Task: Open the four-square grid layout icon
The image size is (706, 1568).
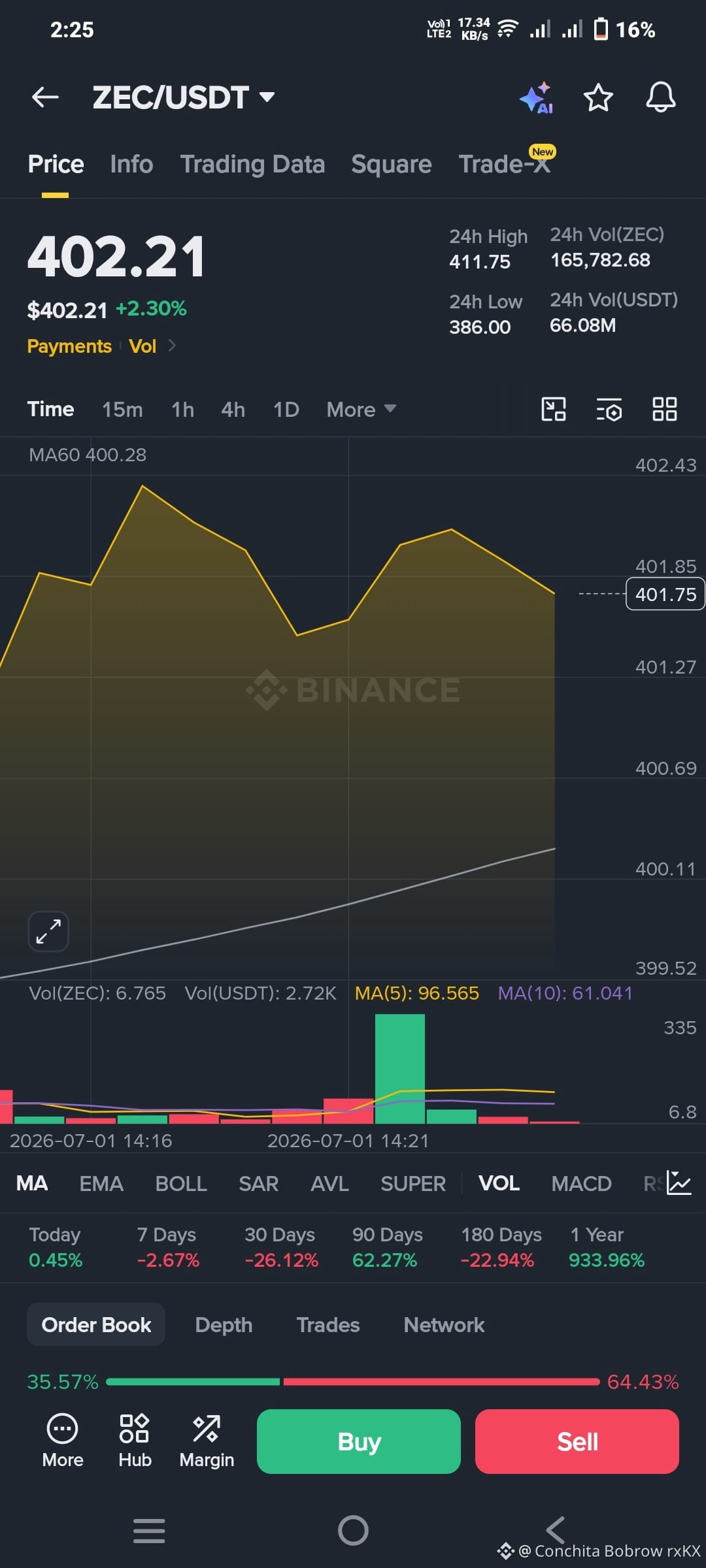Action: [x=665, y=409]
